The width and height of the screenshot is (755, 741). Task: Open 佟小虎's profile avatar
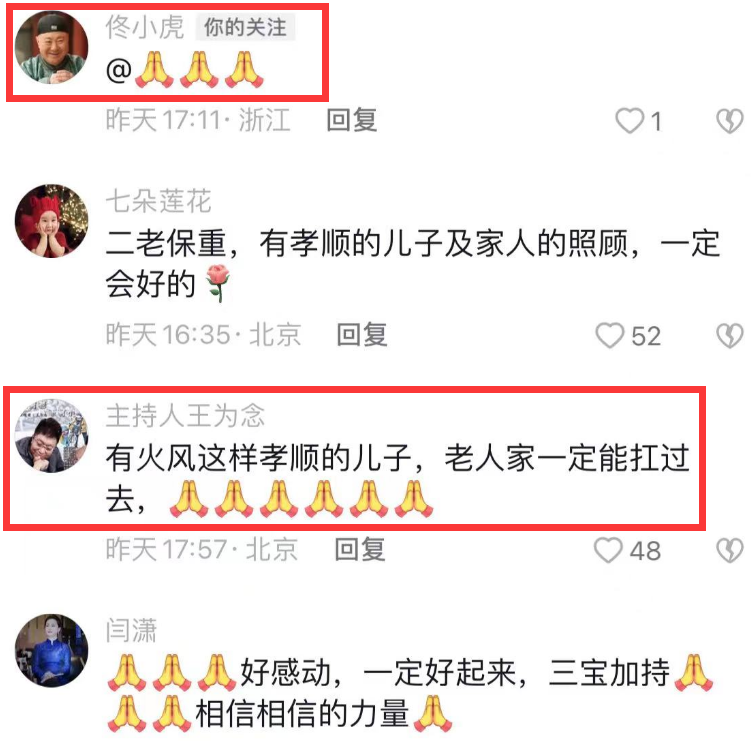tap(52, 47)
